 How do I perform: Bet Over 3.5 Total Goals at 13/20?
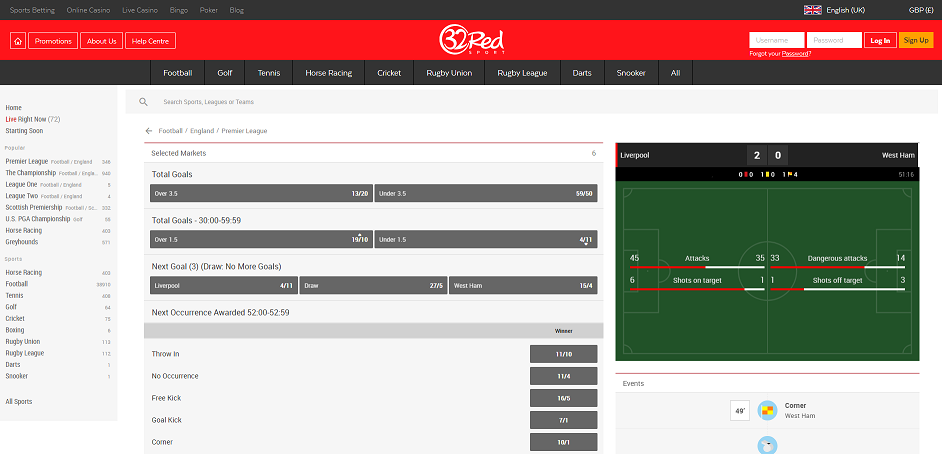tap(261, 193)
